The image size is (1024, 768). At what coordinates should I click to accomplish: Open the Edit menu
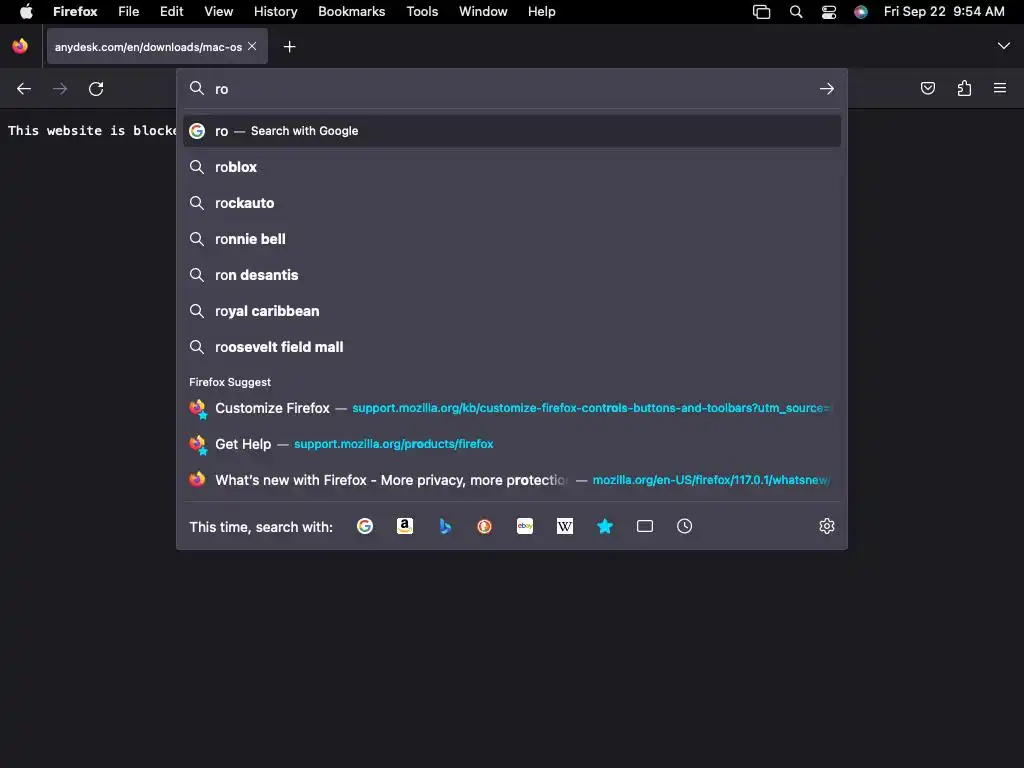click(172, 12)
